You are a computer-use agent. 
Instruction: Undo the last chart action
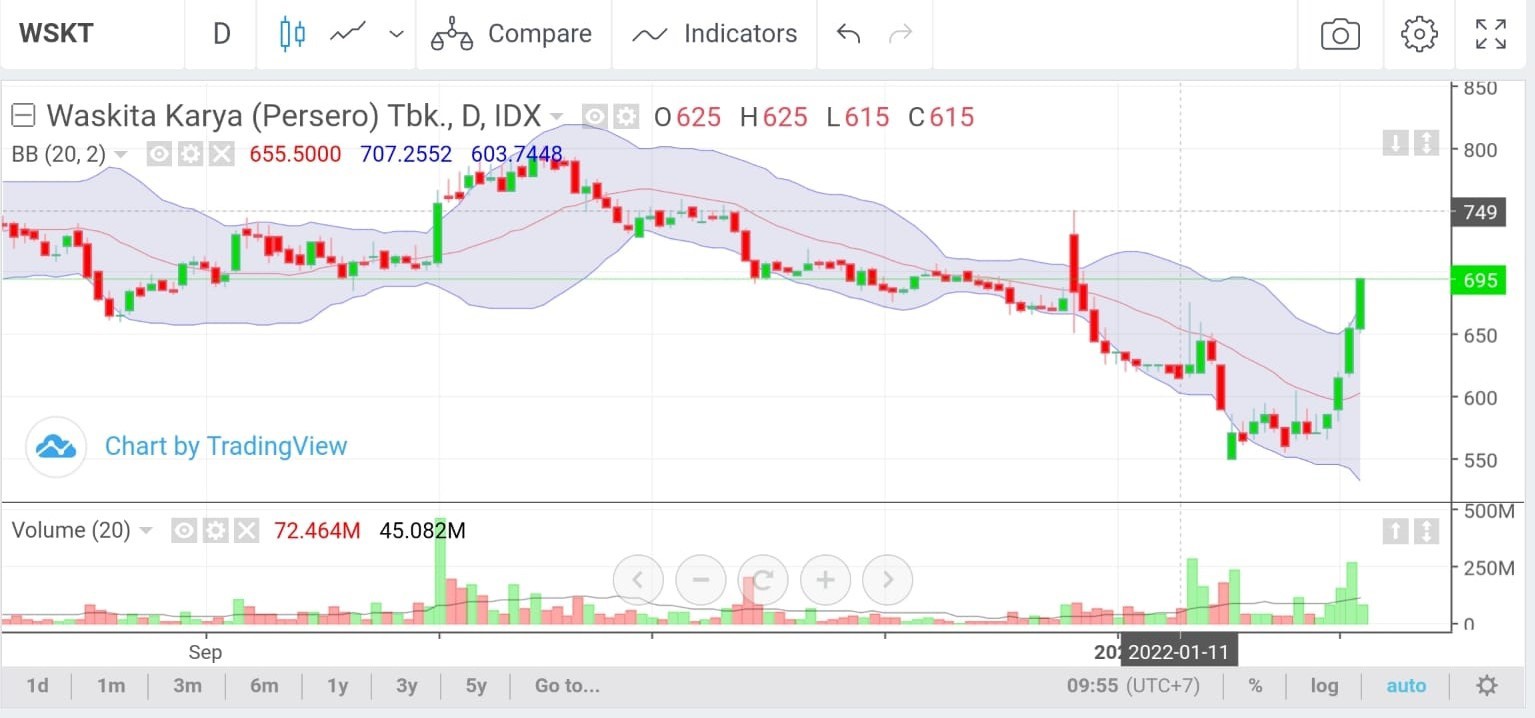click(848, 34)
